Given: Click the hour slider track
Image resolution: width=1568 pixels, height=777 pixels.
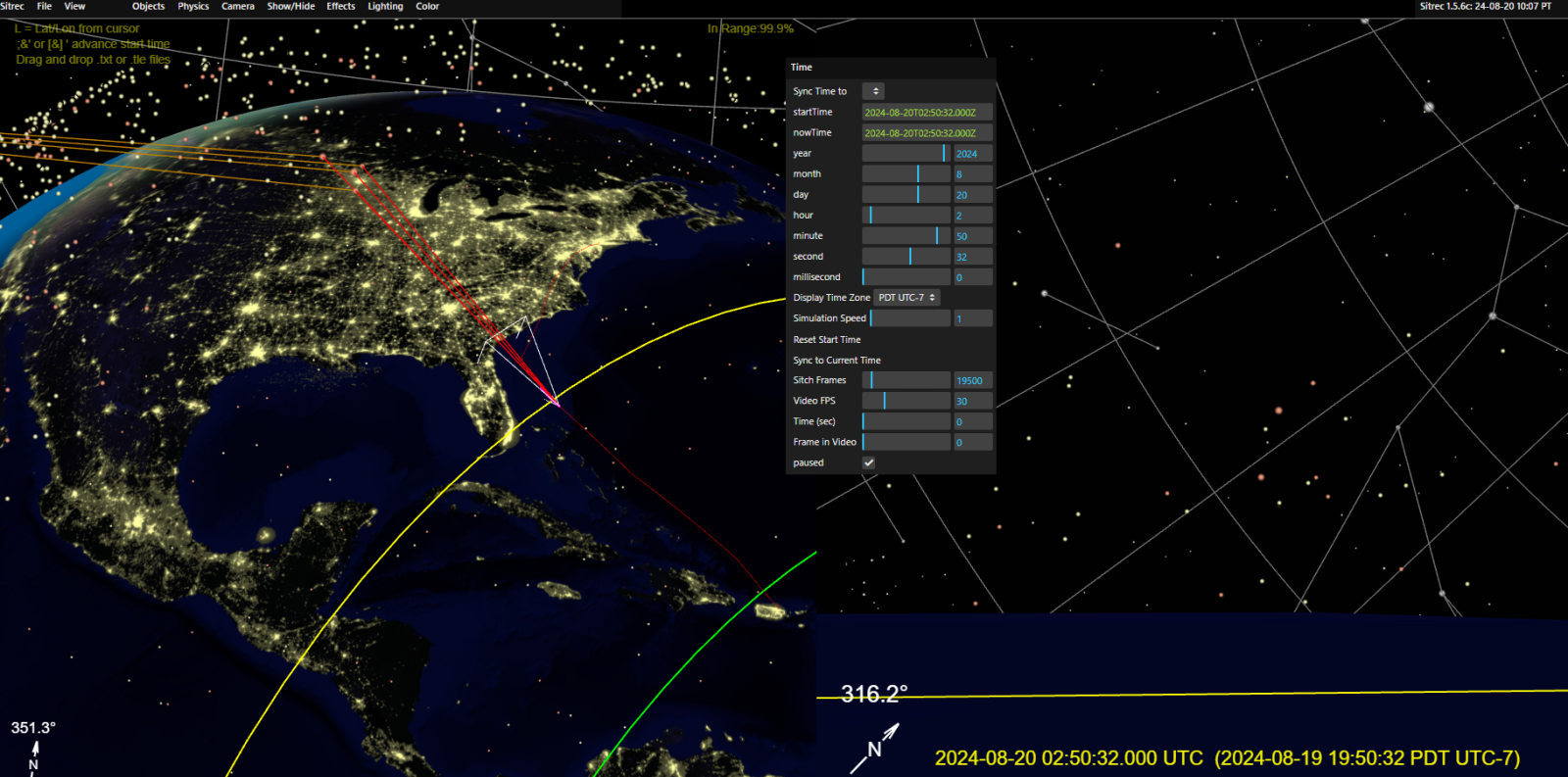Looking at the screenshot, I should click(906, 216).
